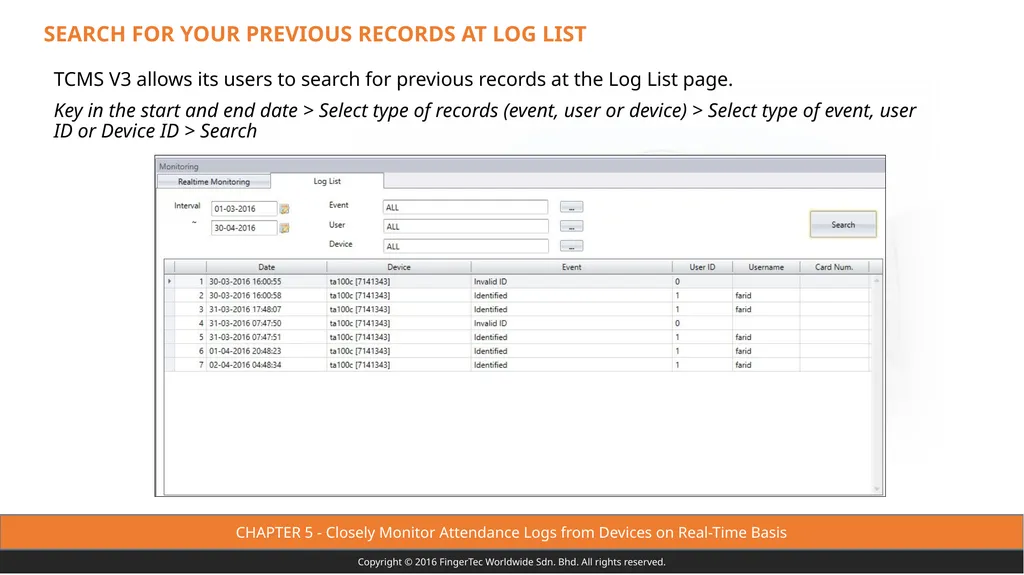Select the Log List tab

coord(327,181)
